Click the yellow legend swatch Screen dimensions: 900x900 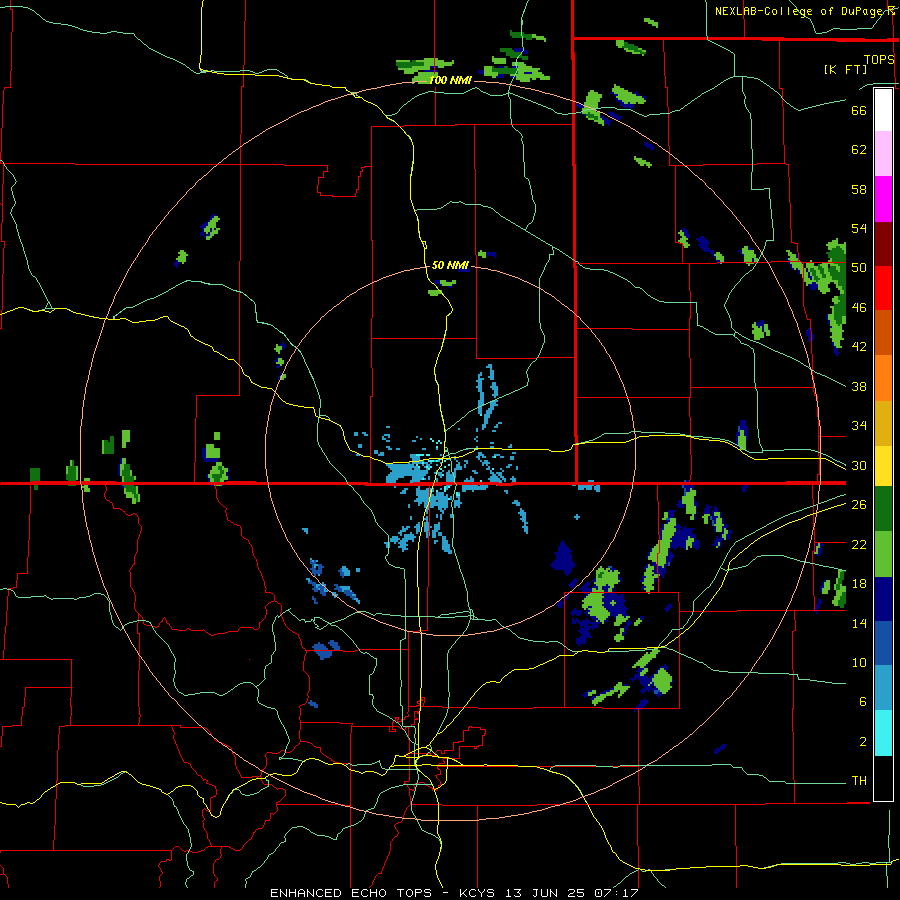click(883, 466)
